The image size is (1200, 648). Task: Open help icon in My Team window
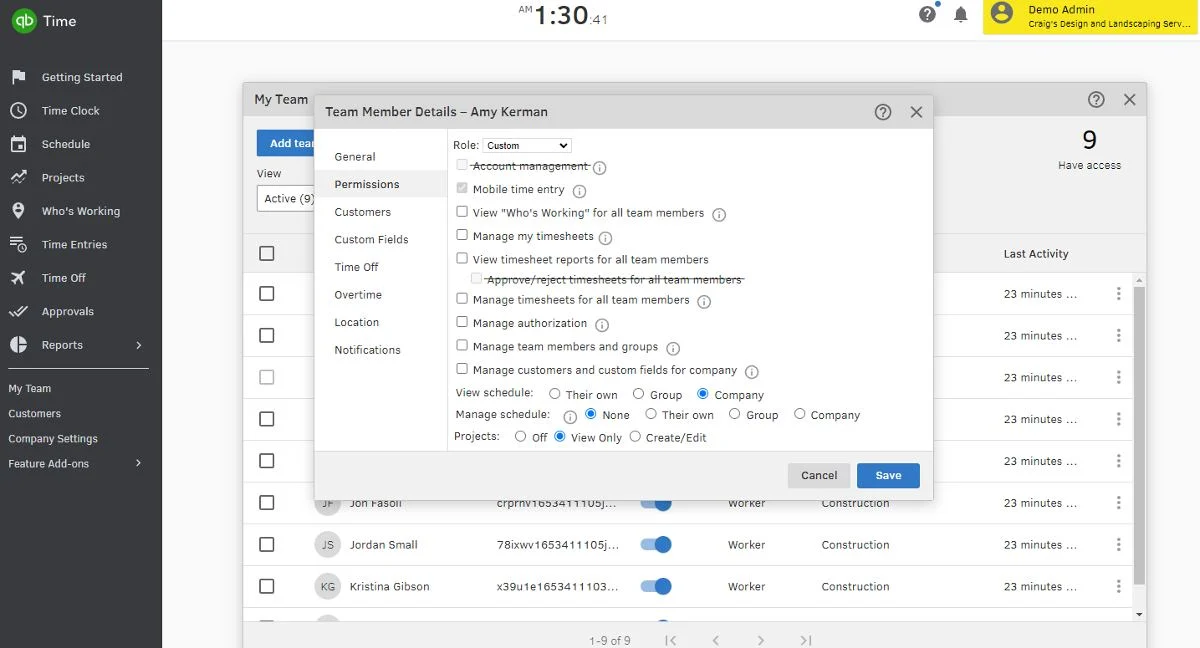(x=1096, y=100)
